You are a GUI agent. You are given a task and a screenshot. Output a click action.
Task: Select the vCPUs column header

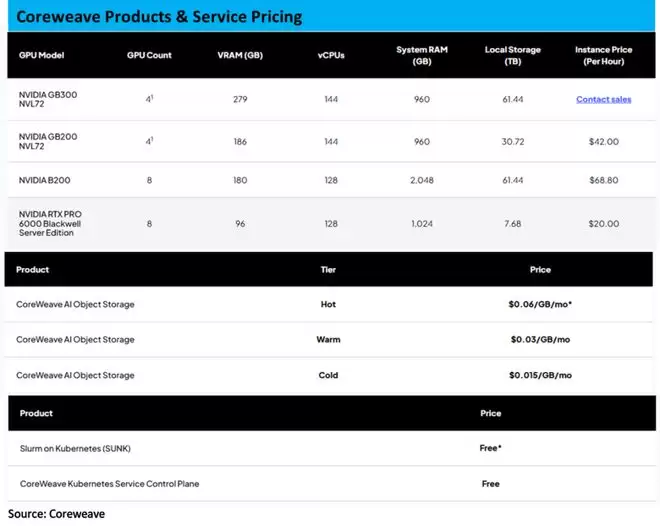(330, 56)
